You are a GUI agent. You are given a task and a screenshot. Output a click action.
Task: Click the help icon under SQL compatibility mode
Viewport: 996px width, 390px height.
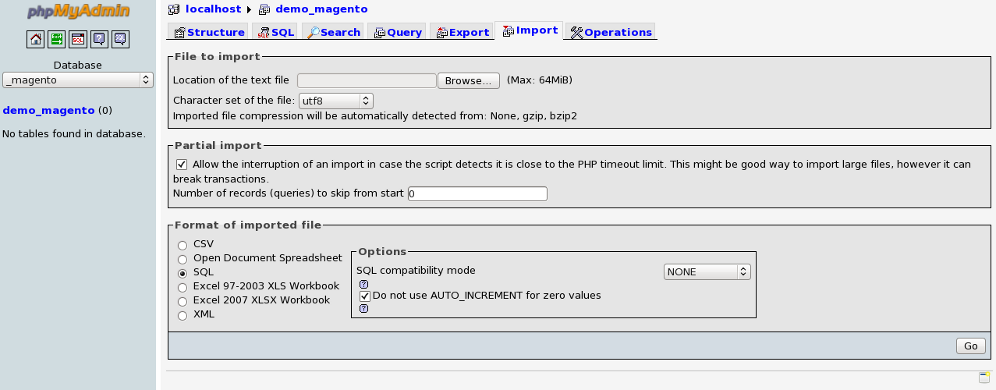363,284
